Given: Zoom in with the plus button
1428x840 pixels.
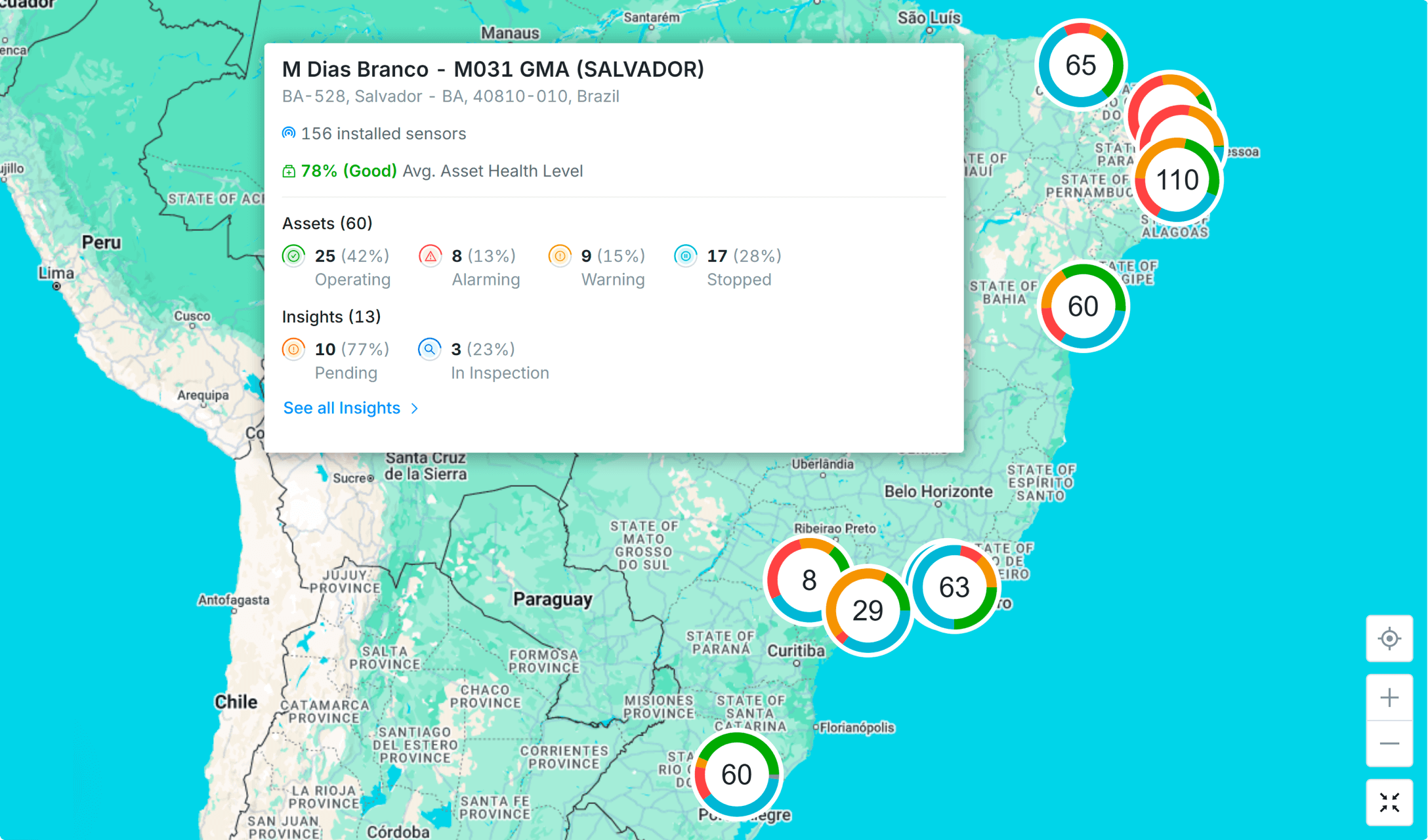Looking at the screenshot, I should pos(1389,698).
